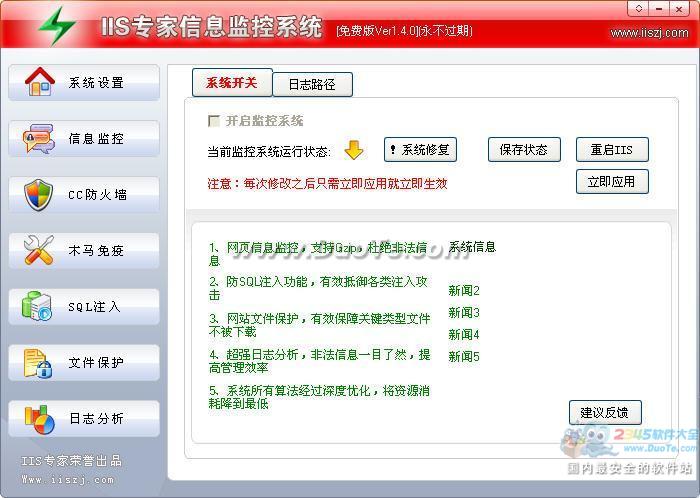The height and width of the screenshot is (498, 700).
Task: Click the 重启IIS button
Action: (x=611, y=150)
